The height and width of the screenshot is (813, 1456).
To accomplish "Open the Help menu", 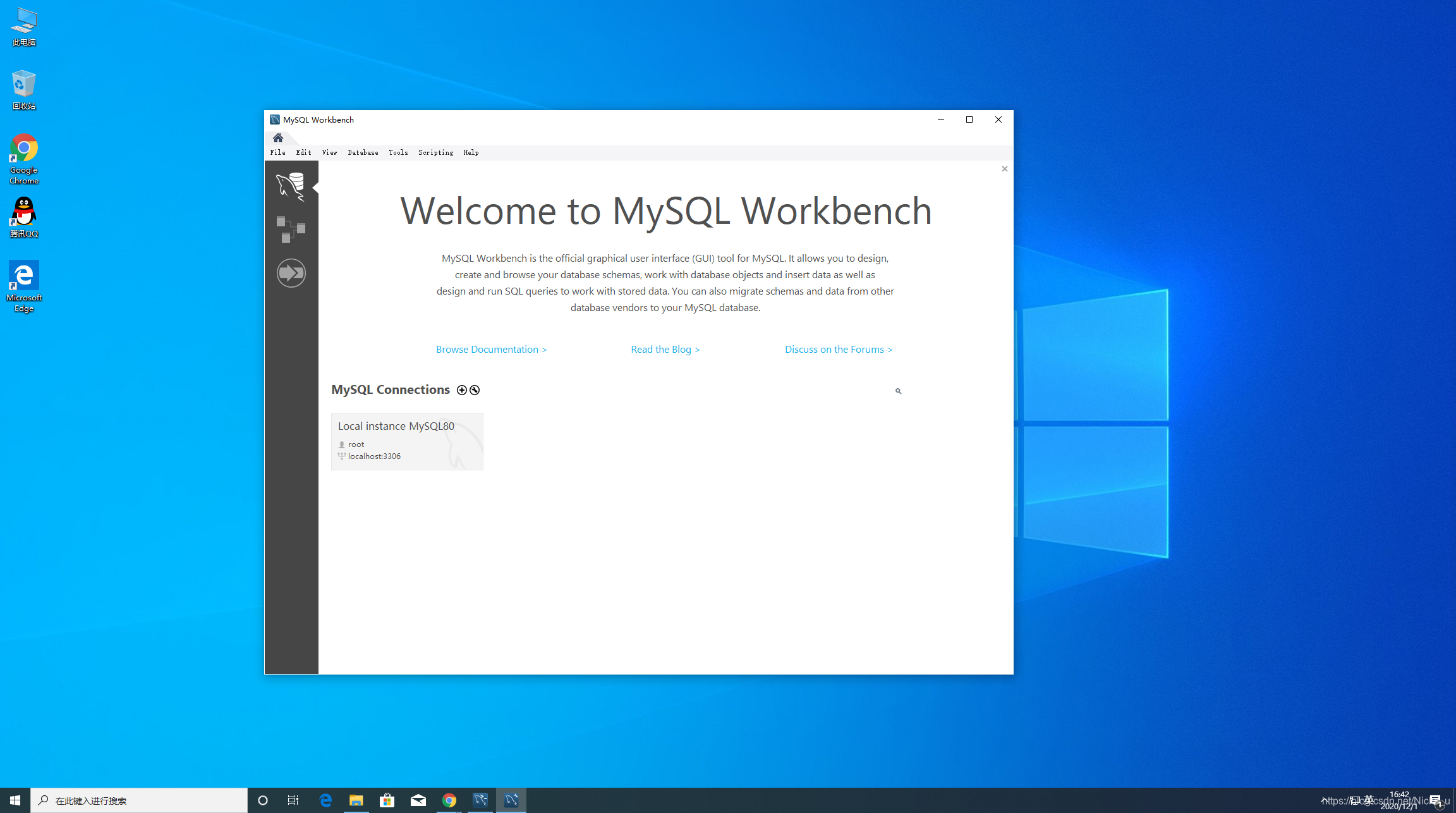I will pyautogui.click(x=471, y=152).
